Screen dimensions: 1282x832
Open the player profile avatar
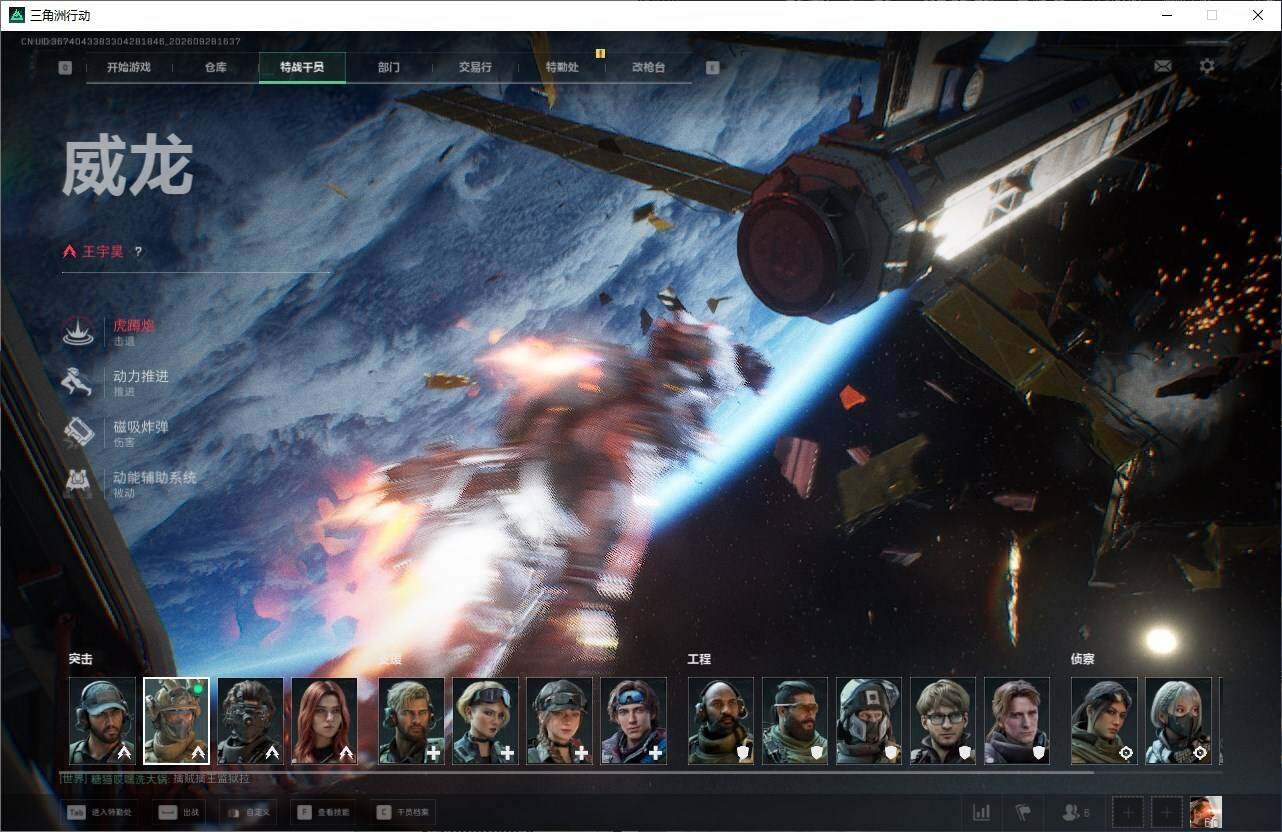[1206, 813]
